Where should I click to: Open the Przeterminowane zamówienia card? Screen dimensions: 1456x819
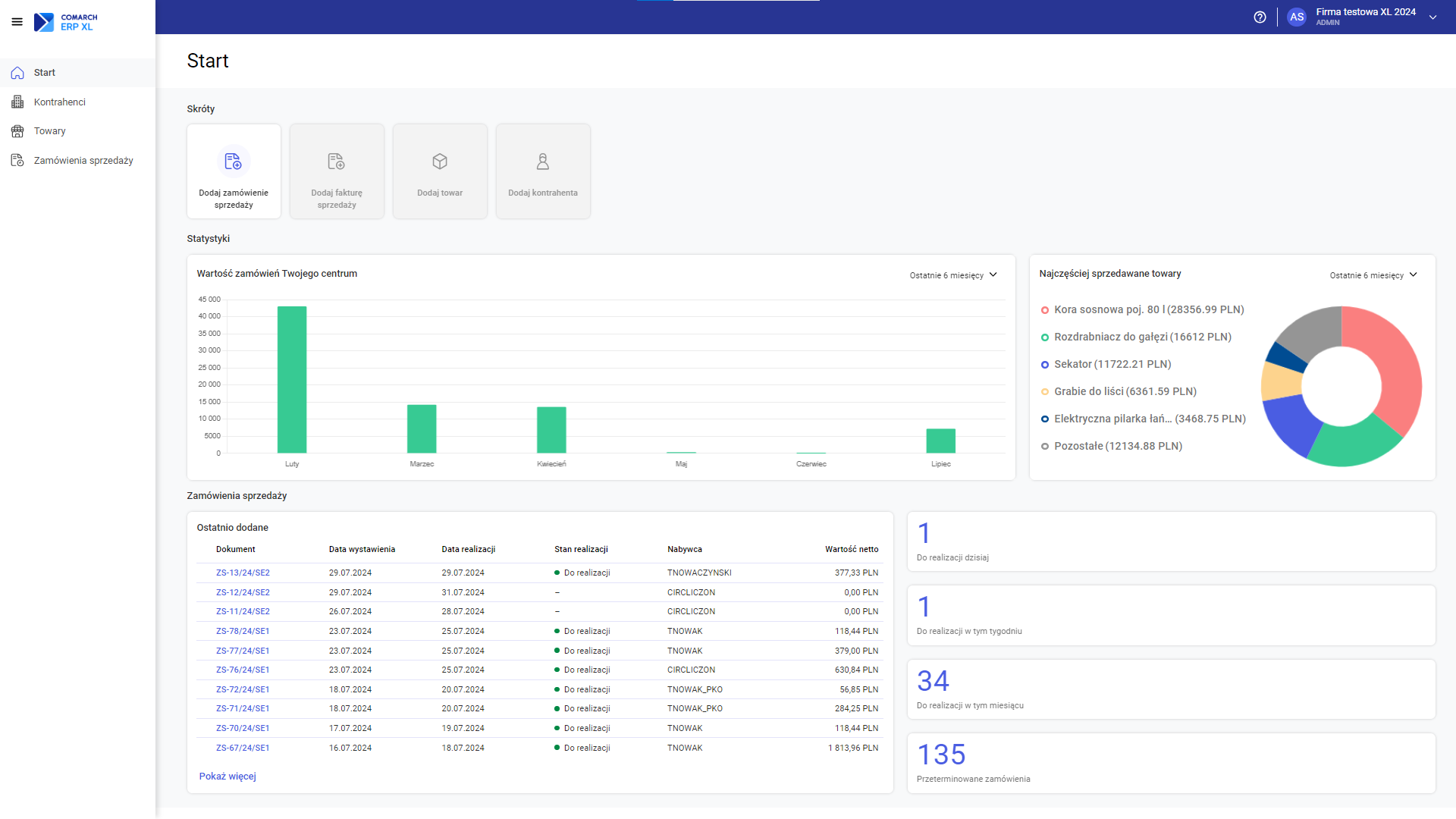(1171, 763)
